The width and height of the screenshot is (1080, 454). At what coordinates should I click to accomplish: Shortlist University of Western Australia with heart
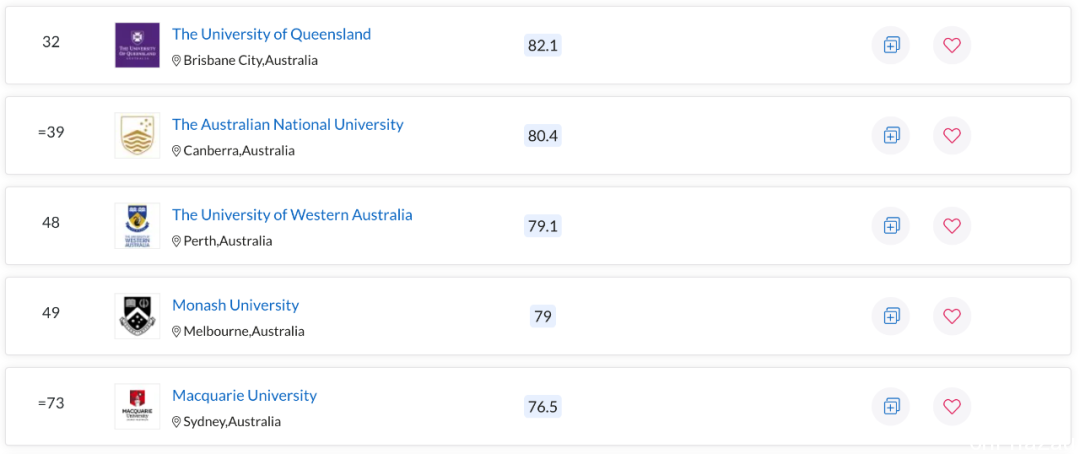pyautogui.click(x=952, y=226)
